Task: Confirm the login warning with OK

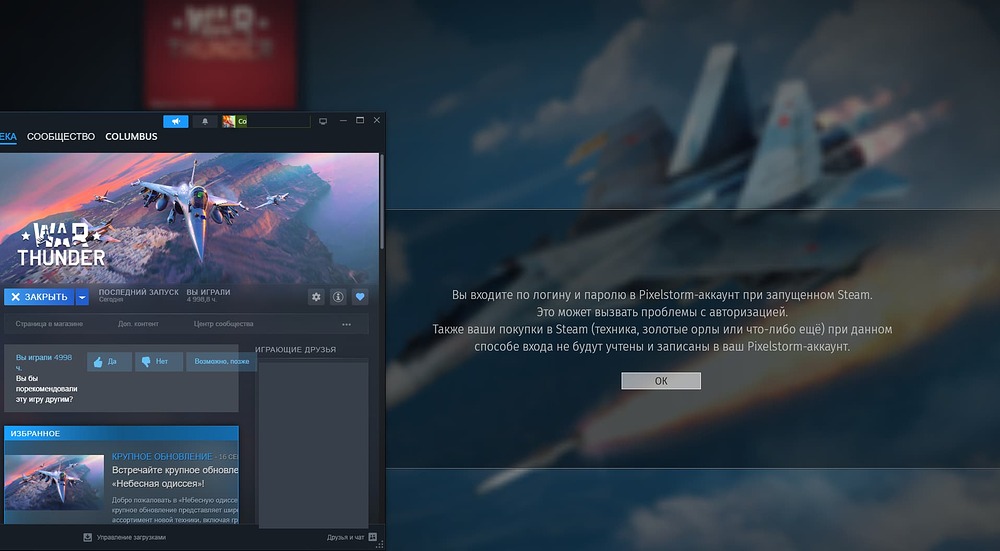Action: tap(661, 381)
